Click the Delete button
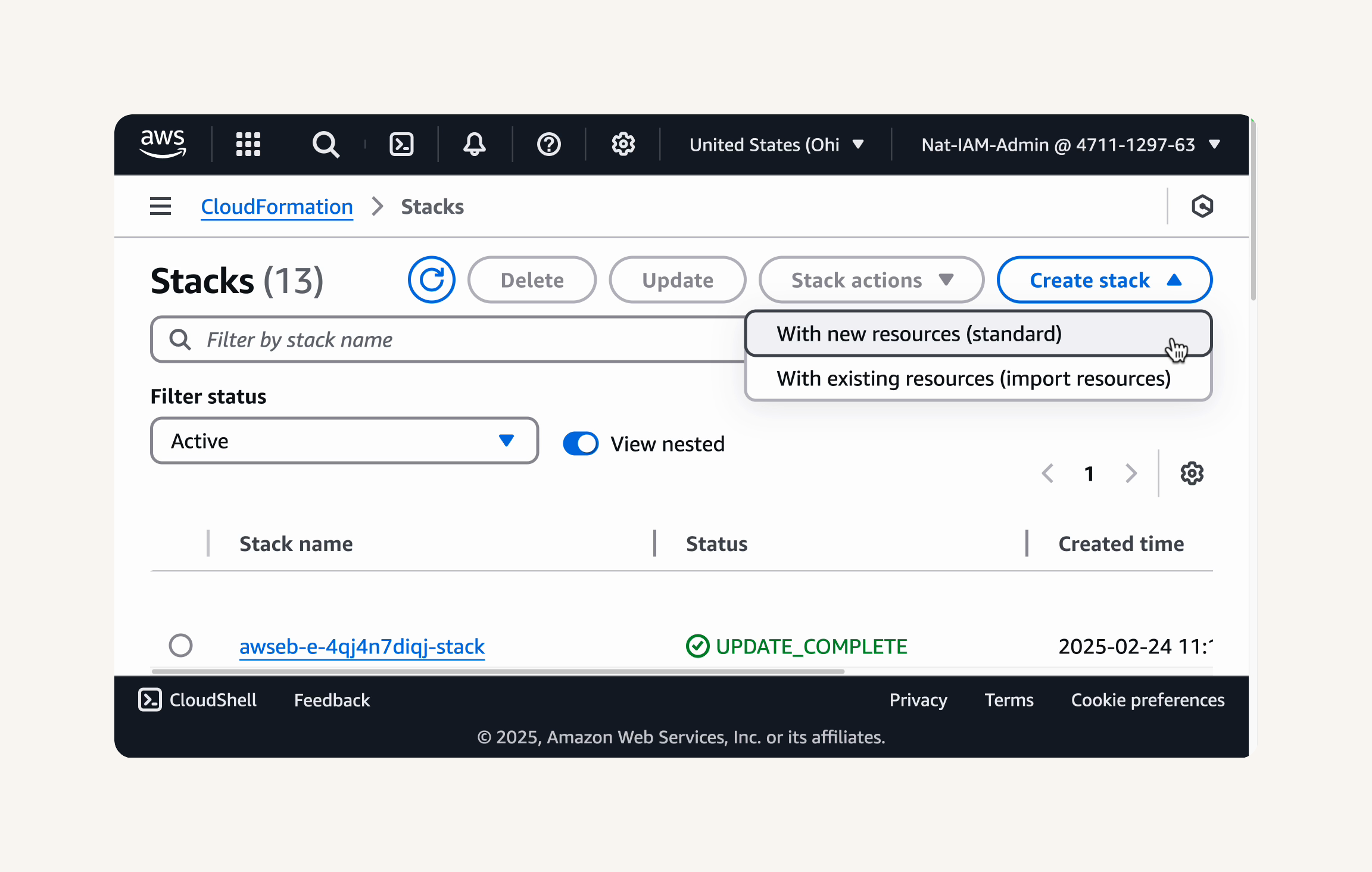This screenshot has width=1372, height=872. point(532,280)
